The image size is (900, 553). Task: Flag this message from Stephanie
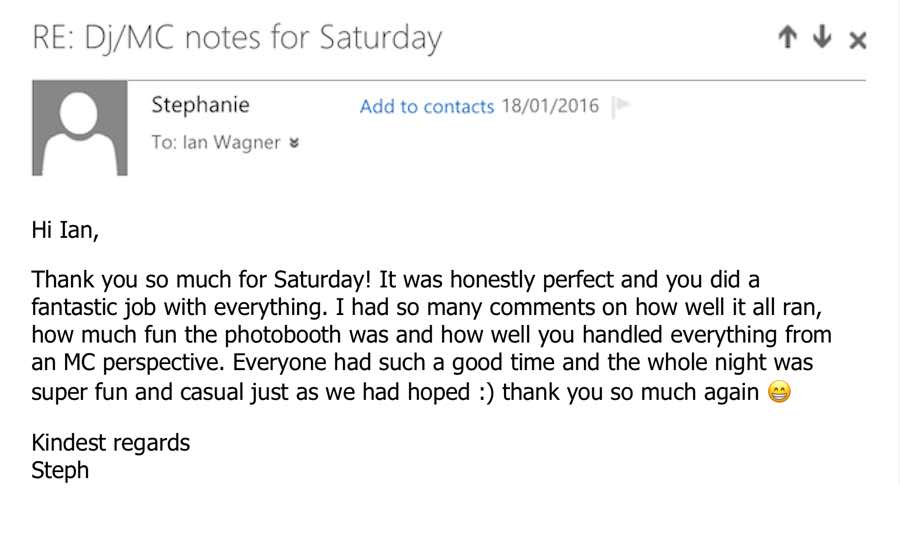pyautogui.click(x=620, y=106)
